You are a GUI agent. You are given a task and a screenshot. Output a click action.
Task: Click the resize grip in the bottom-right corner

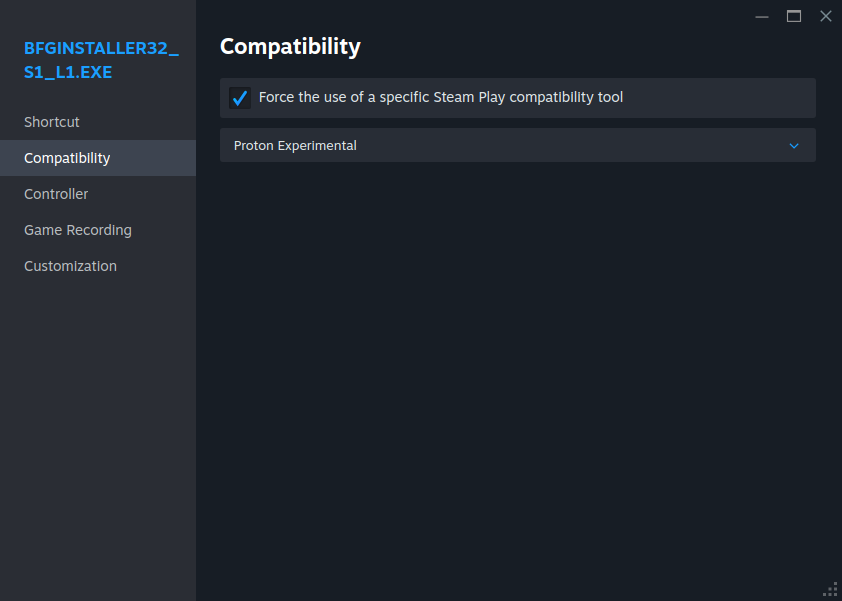830,589
